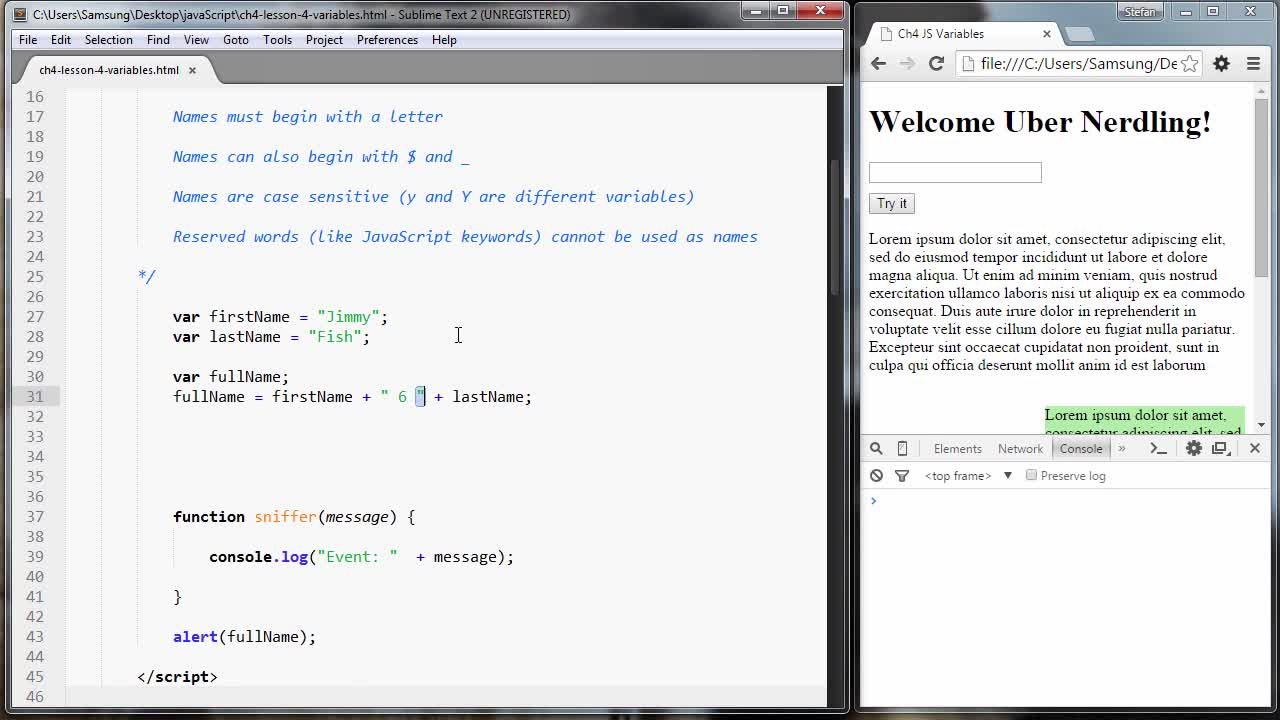Open the Preferences menu

(387, 40)
